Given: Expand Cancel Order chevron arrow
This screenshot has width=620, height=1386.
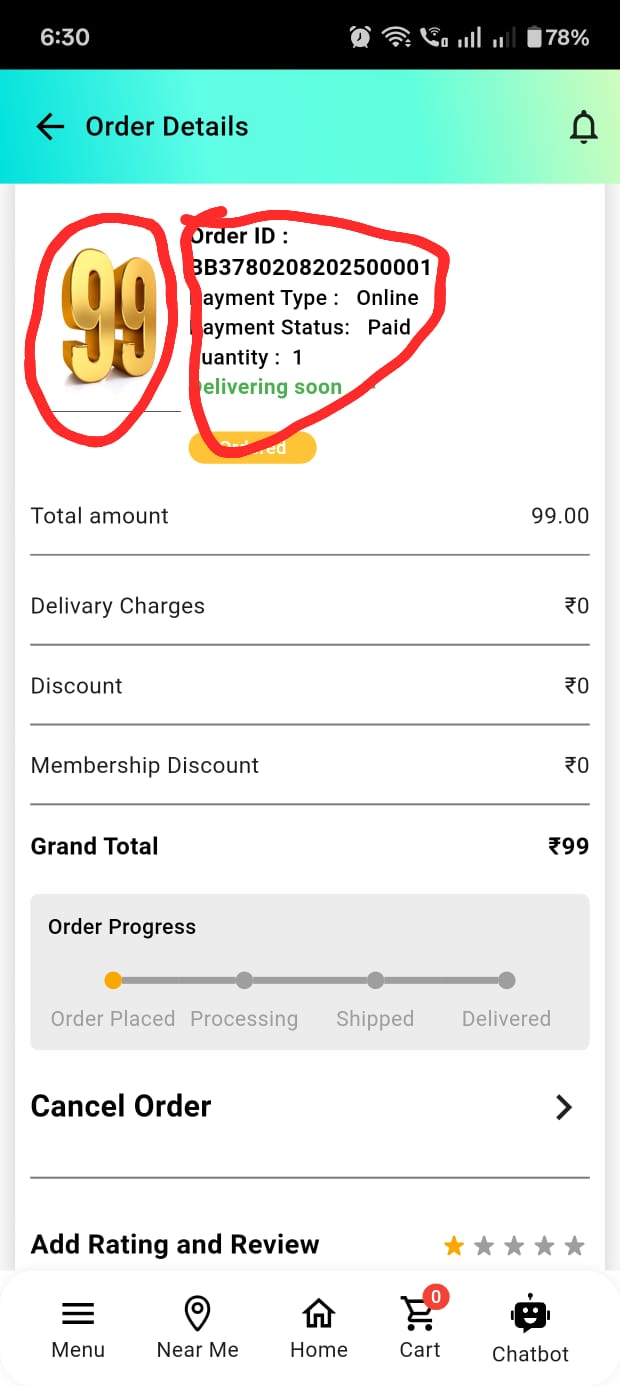Looking at the screenshot, I should (564, 1107).
